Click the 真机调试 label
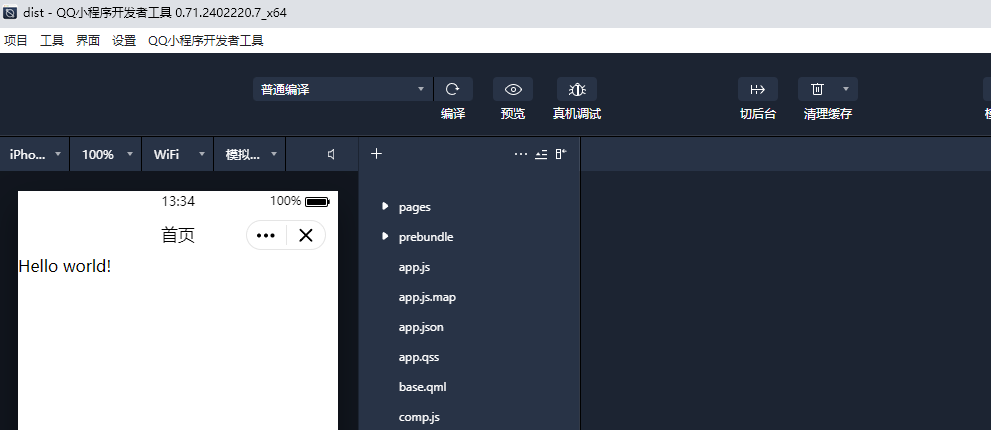Screen dimensions: 991x430 coord(576,114)
